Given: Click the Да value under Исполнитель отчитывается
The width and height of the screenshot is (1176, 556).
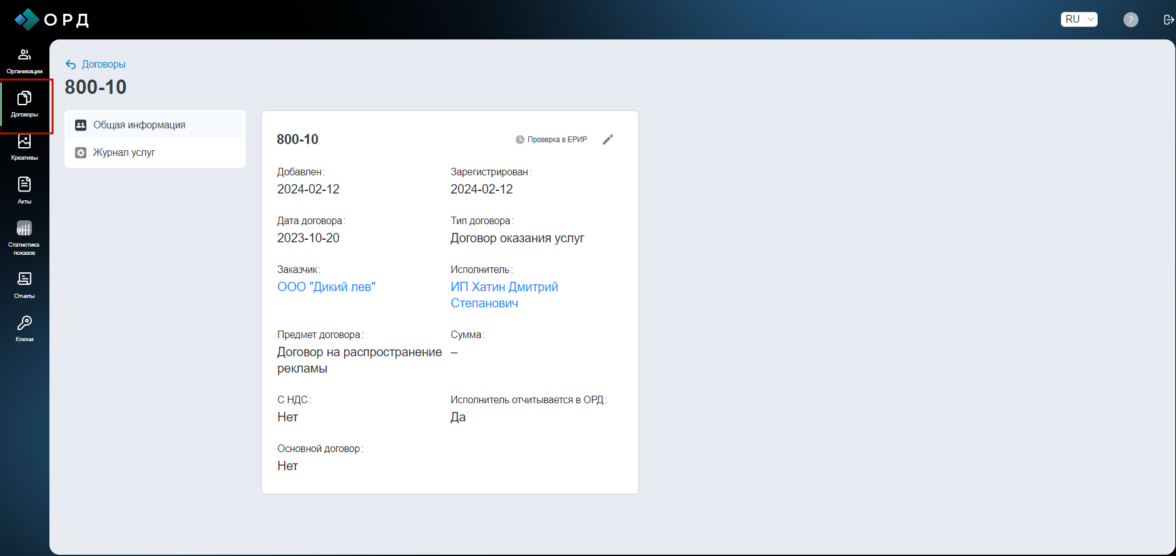Looking at the screenshot, I should point(458,417).
